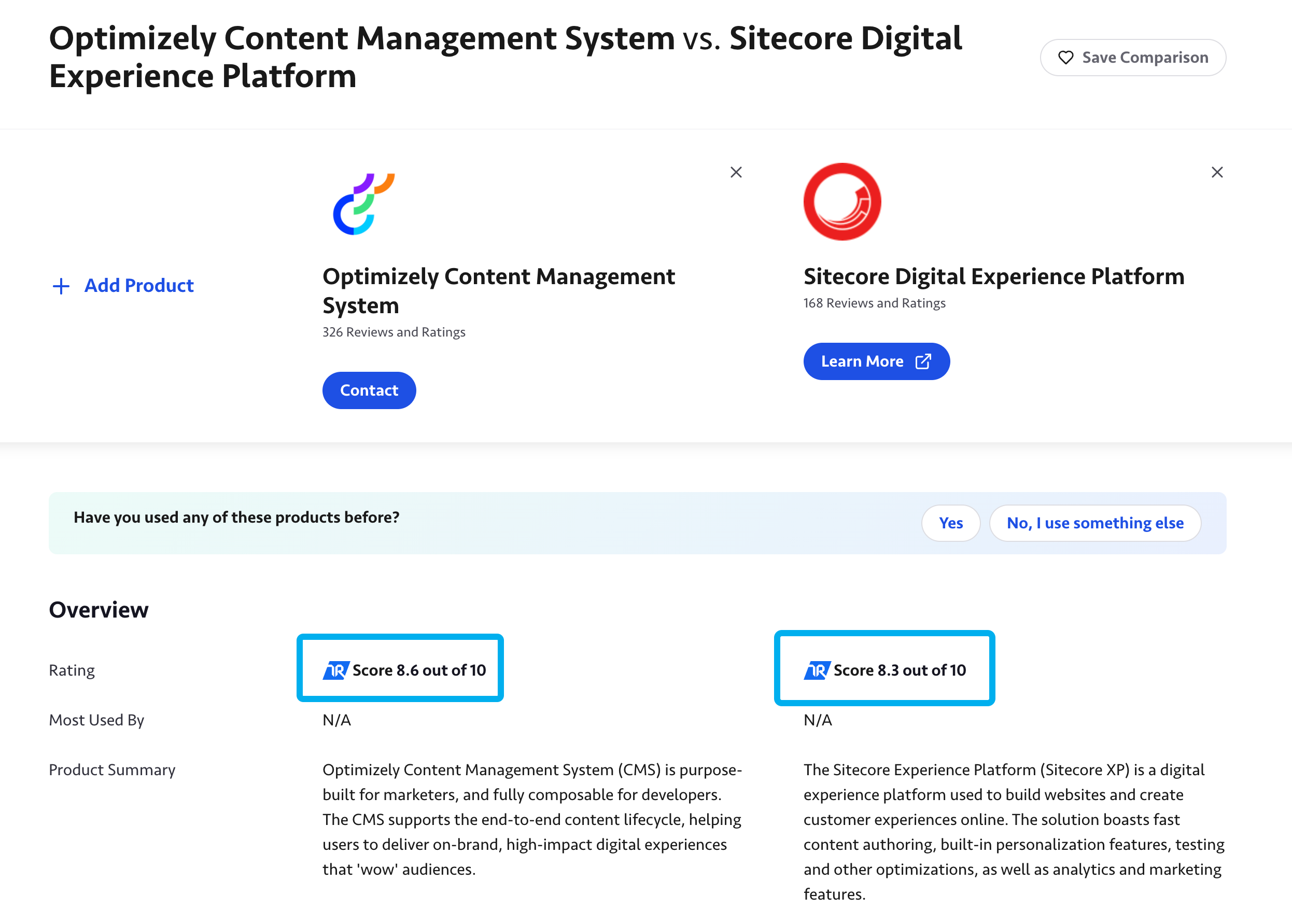Click the plus icon beside Add Product
This screenshot has height=924, width=1292.
(61, 285)
